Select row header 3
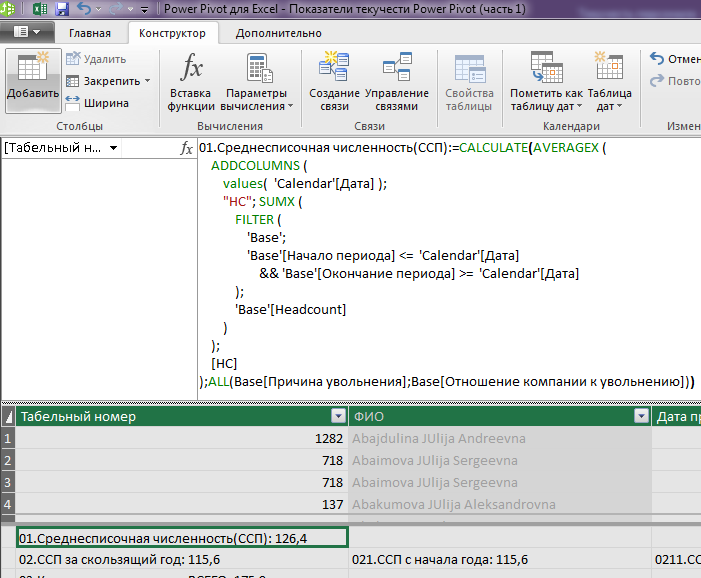The height and width of the screenshot is (578, 701). 8,482
